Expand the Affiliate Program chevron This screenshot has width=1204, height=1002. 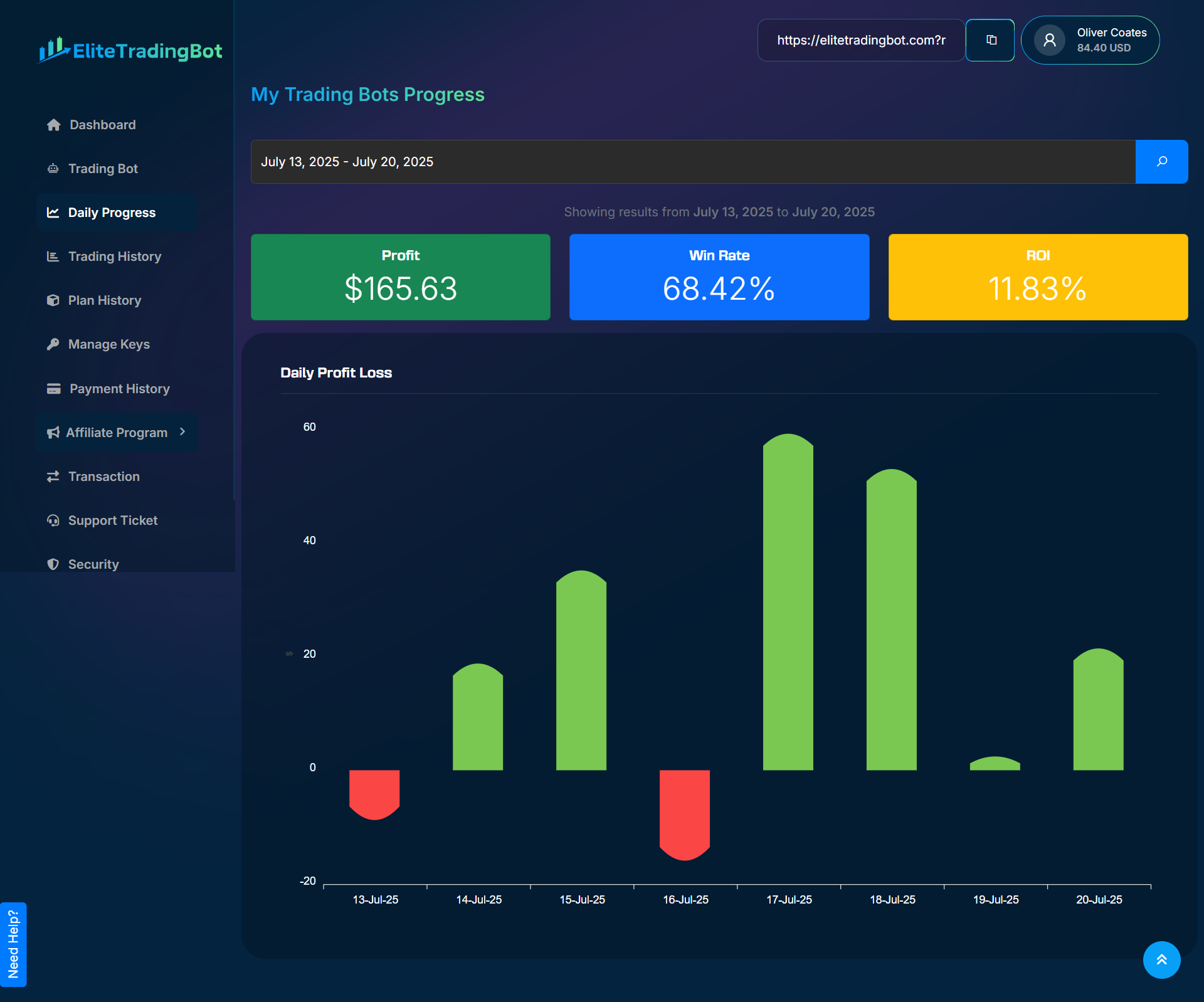coord(182,432)
